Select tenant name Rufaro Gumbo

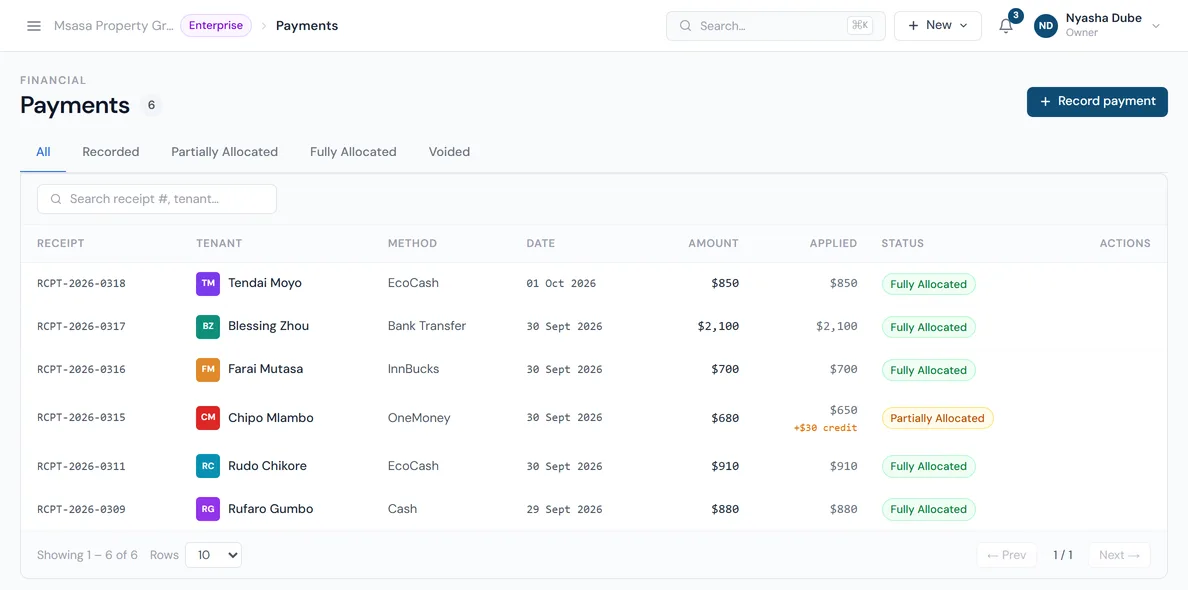270,509
